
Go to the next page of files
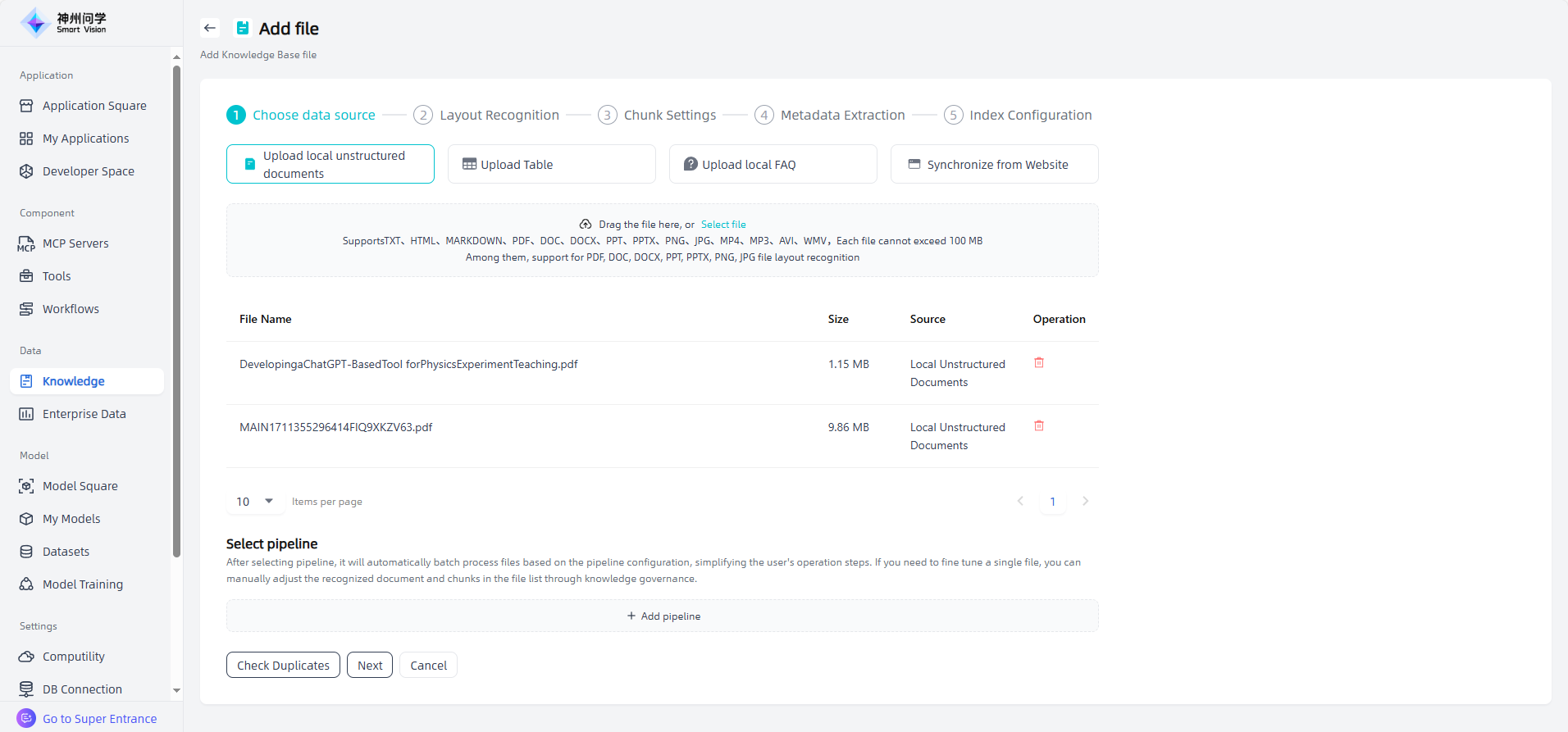coord(1085,502)
